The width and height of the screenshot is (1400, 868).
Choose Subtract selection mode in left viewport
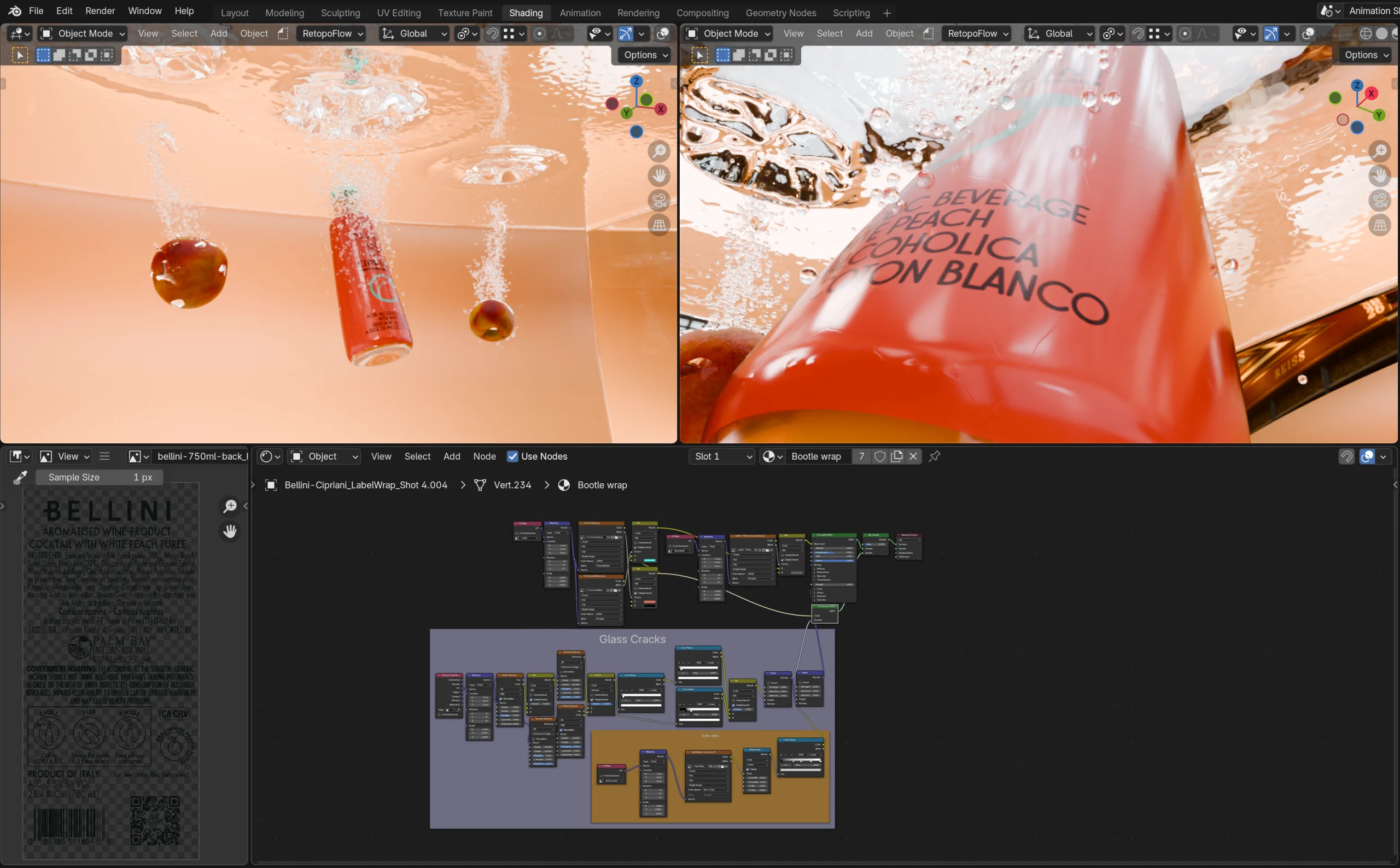pyautogui.click(x=75, y=55)
